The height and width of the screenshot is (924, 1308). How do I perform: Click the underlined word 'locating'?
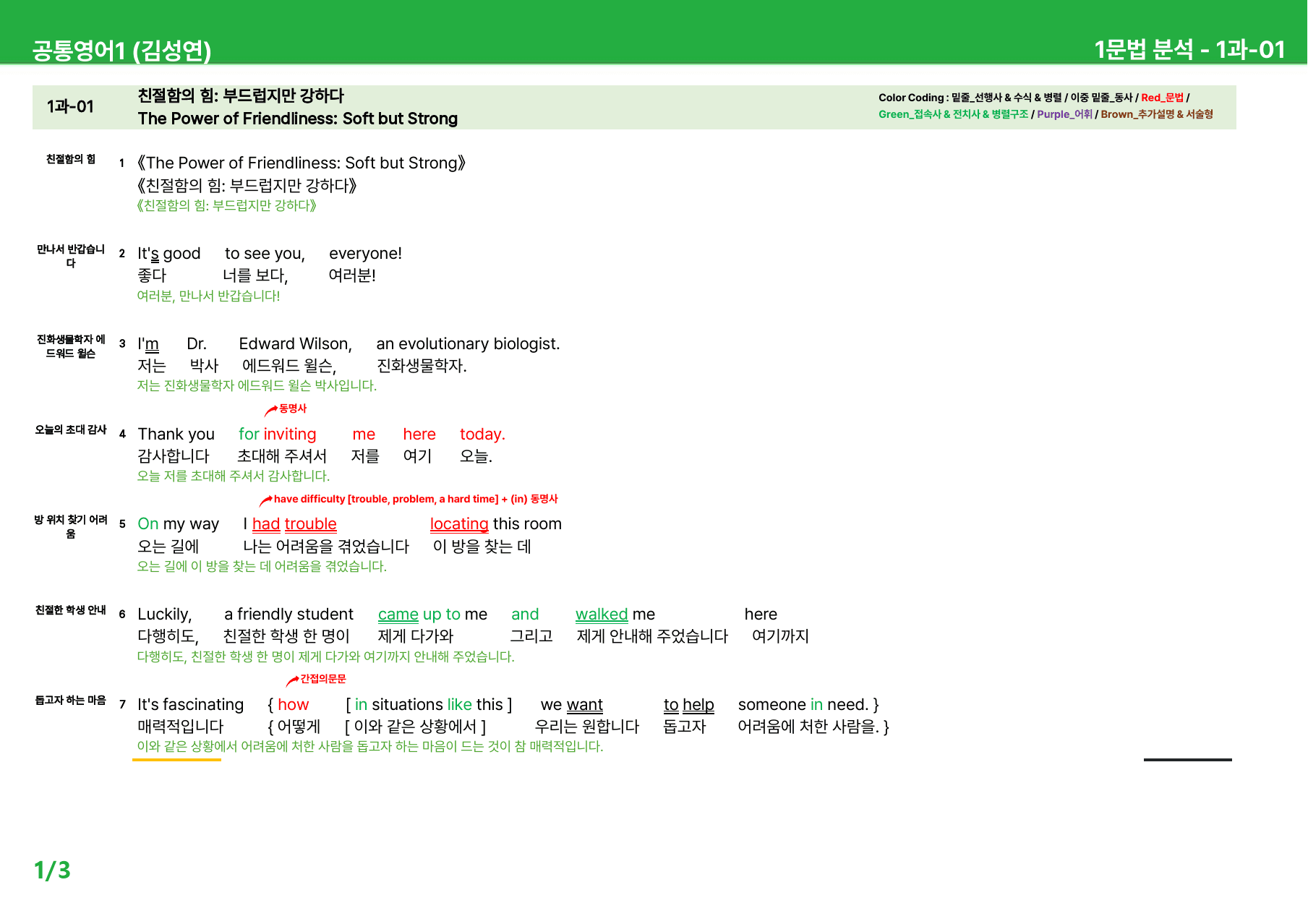coord(459,524)
